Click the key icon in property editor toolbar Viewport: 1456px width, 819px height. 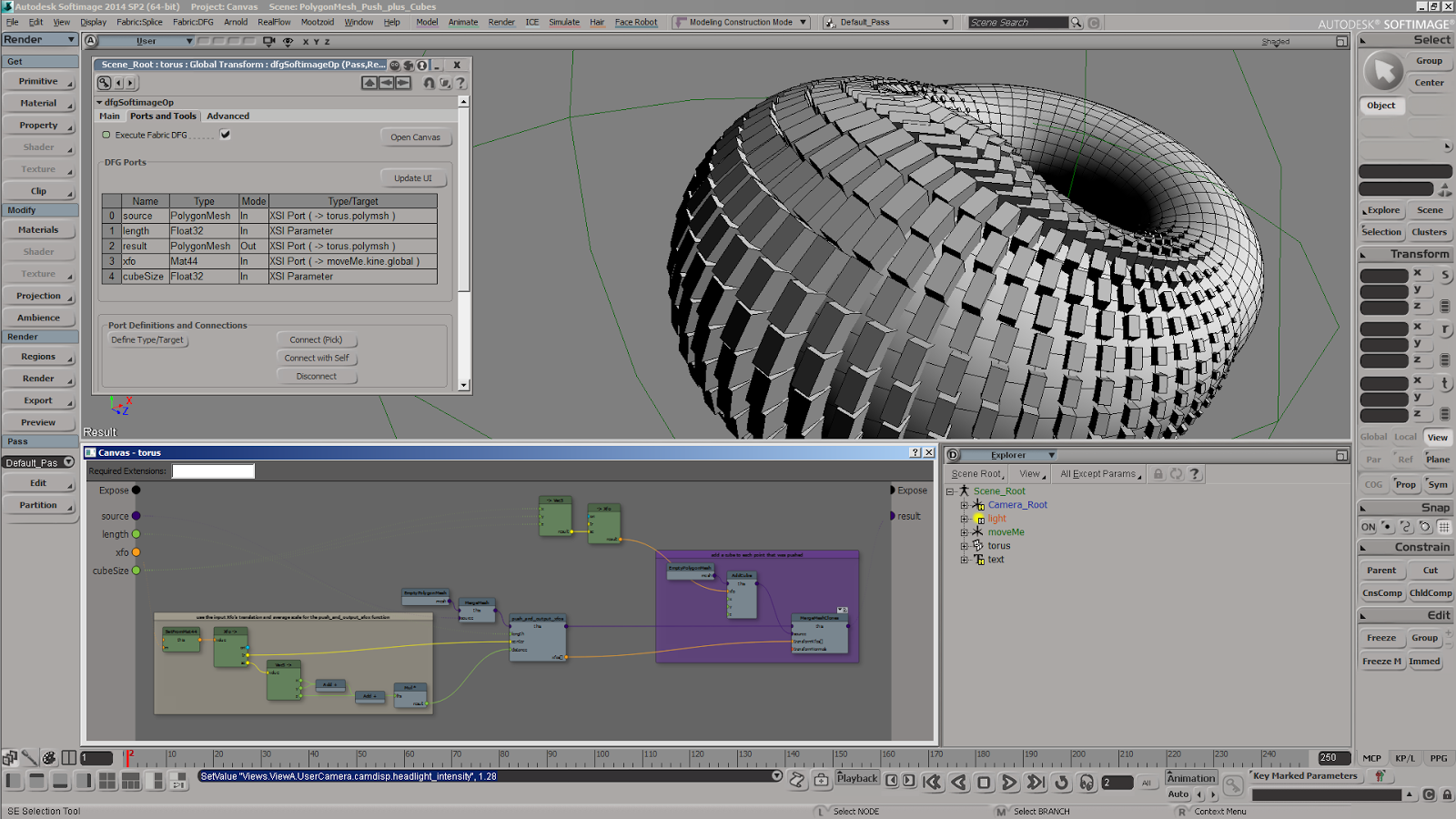(x=105, y=83)
